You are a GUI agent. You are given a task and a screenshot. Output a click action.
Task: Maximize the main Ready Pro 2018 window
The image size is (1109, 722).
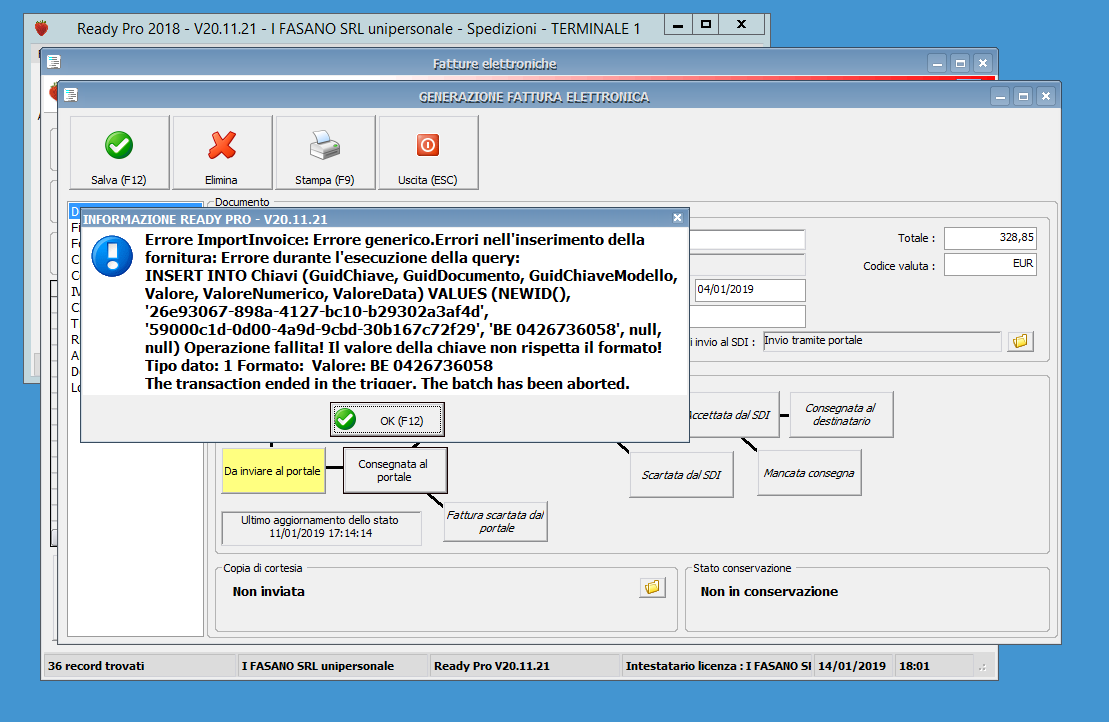(705, 25)
